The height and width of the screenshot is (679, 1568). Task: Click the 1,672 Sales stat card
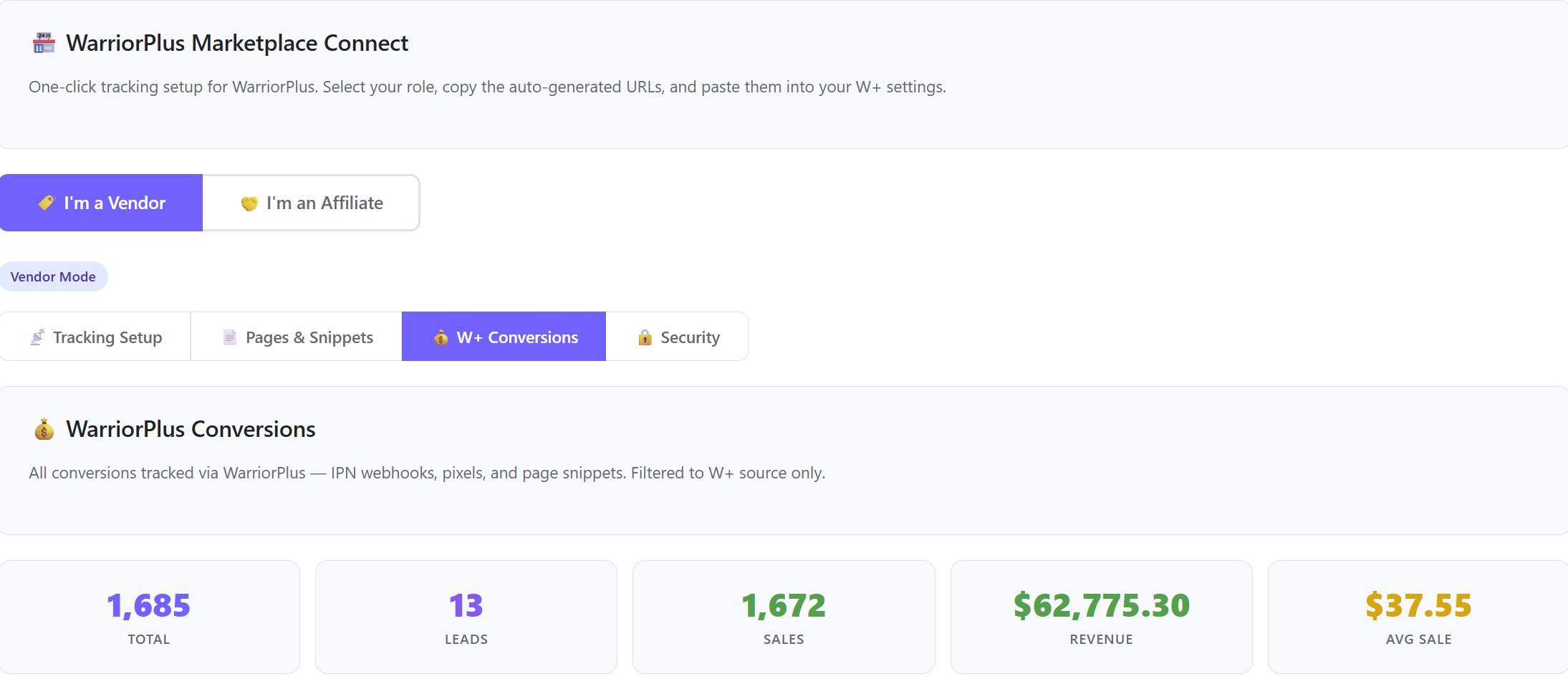tap(784, 617)
